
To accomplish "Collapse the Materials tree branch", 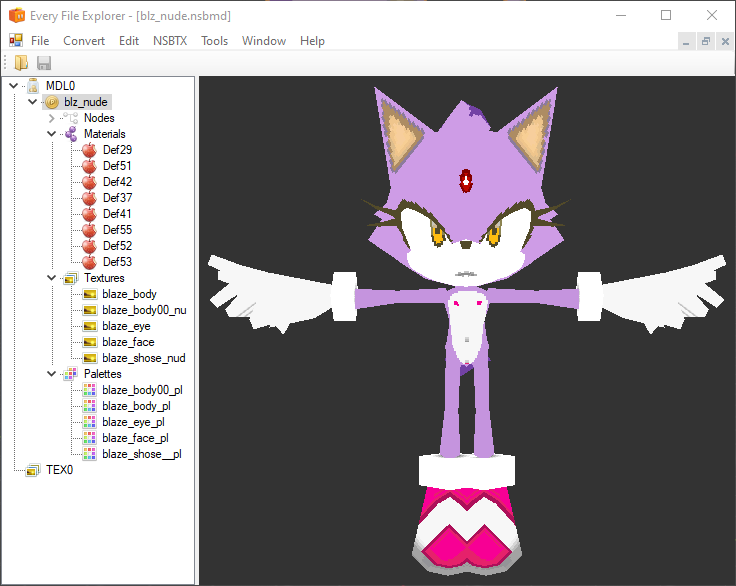I will pyautogui.click(x=52, y=134).
